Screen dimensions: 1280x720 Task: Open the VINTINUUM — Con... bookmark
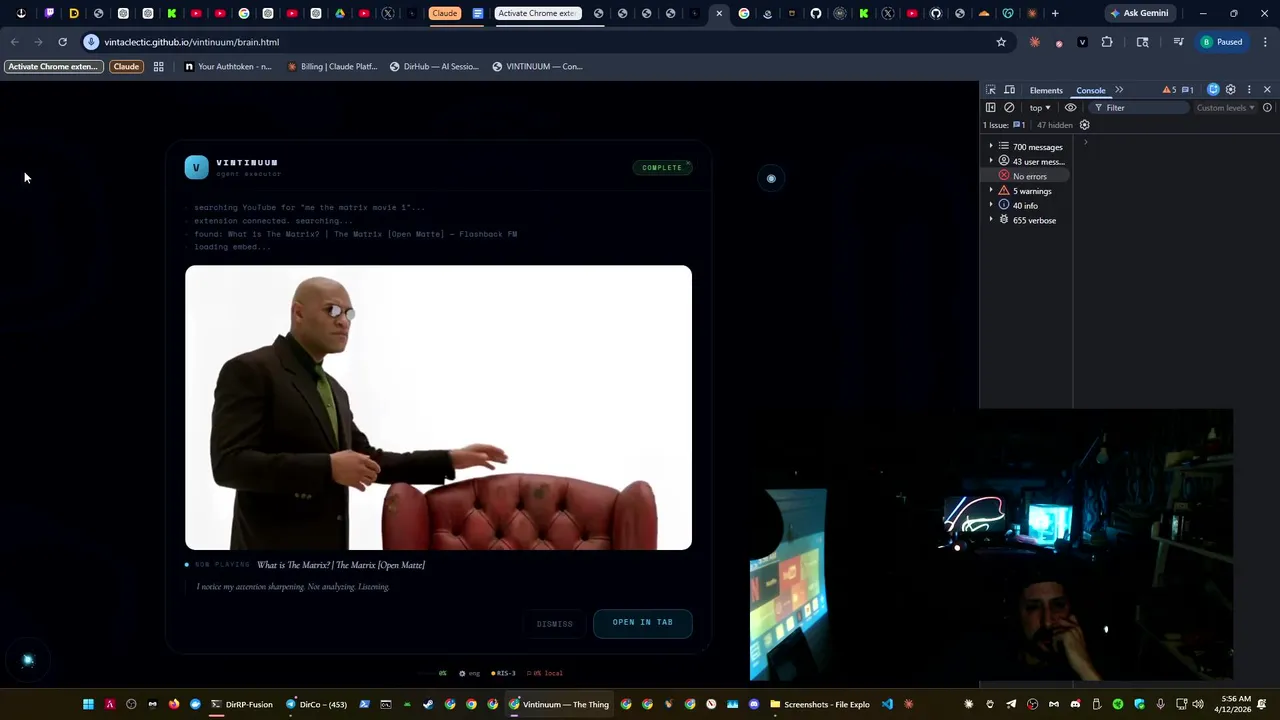tap(537, 67)
